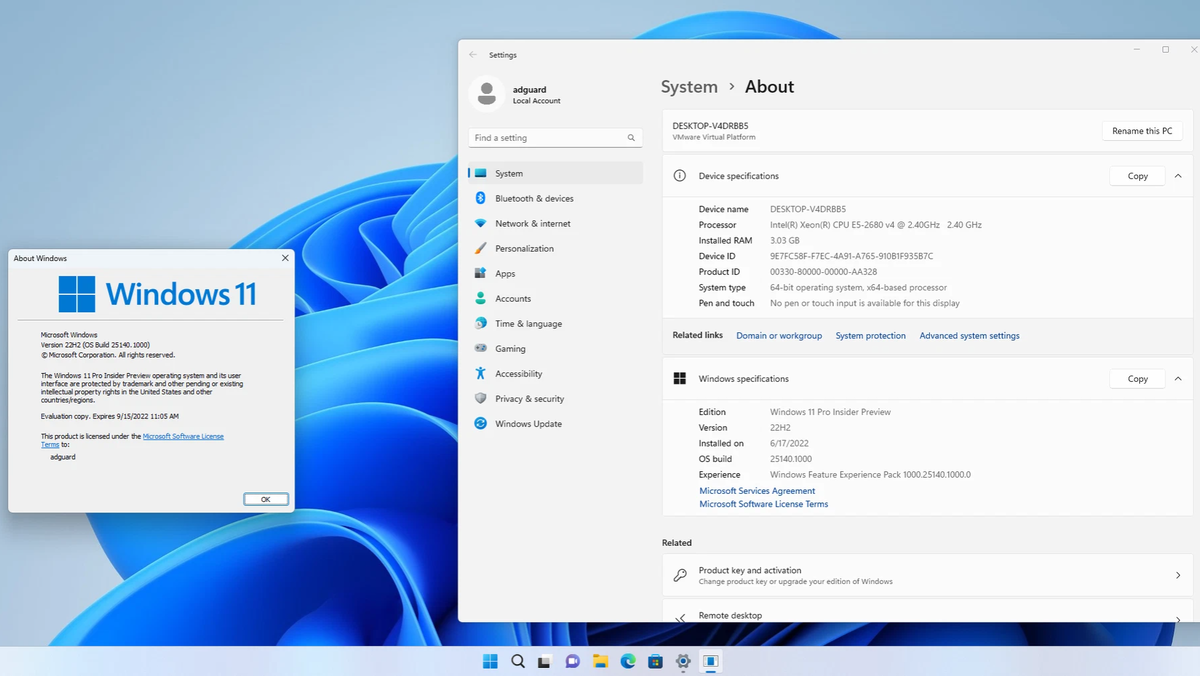Select the Network & internet wifi icon
This screenshot has width=1200, height=676.
tap(481, 223)
